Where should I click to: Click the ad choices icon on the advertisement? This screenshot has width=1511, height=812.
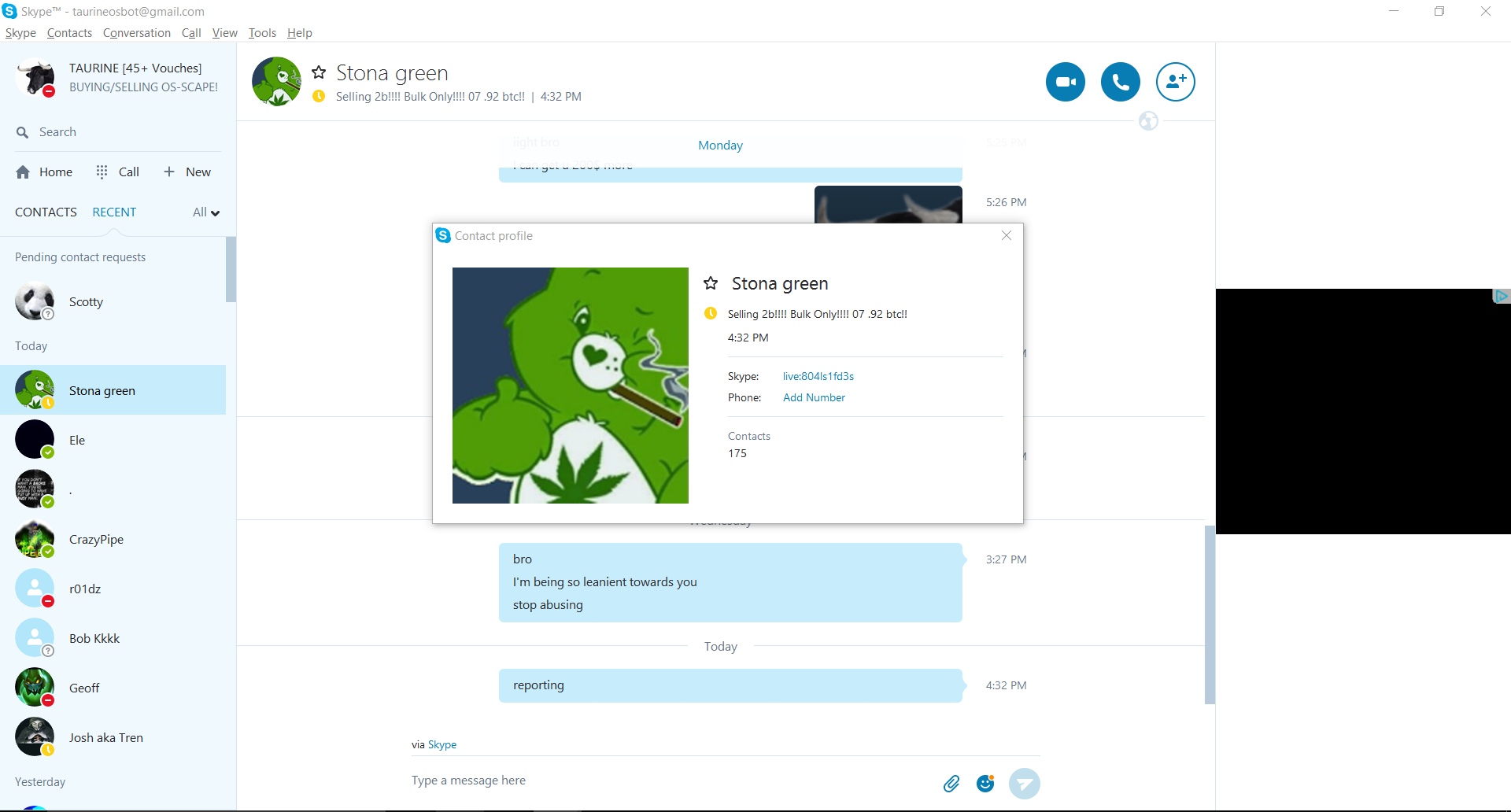coord(1502,296)
